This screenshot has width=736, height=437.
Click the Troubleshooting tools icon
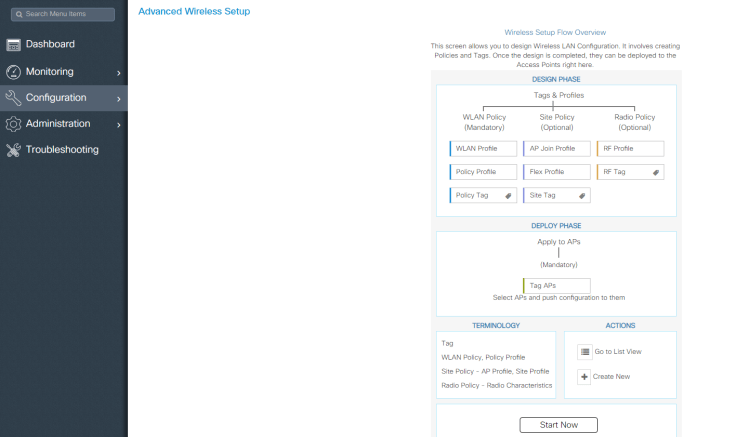(14, 150)
